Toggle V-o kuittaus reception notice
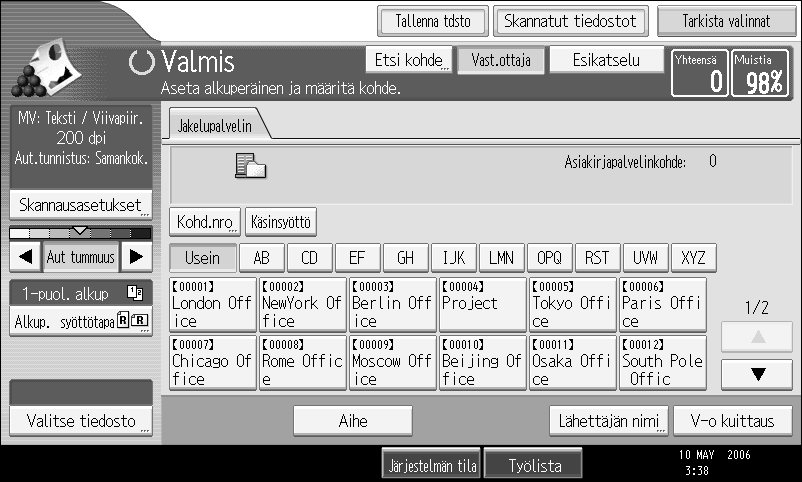The height and width of the screenshot is (482, 802). pyautogui.click(x=732, y=421)
